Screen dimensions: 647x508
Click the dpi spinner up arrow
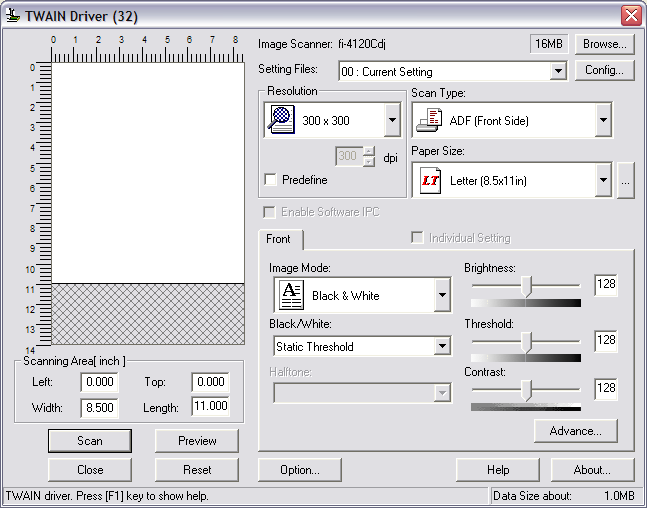[369, 151]
